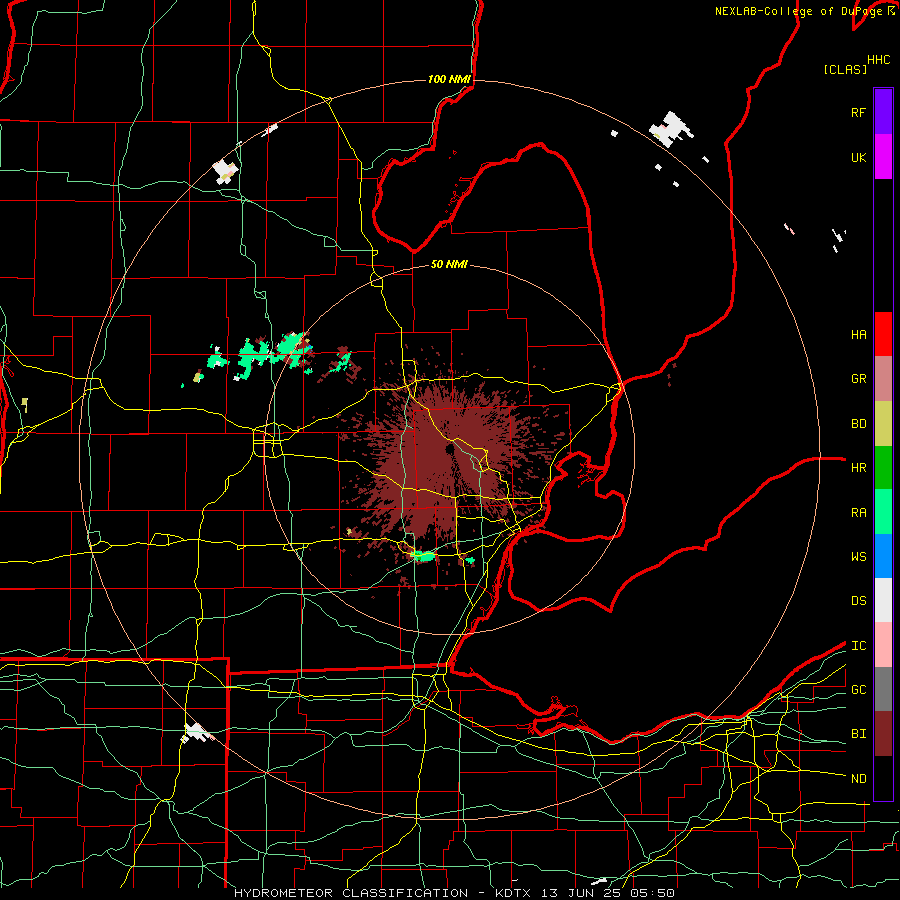Click the white echo near the Indiana border
Screen dimensions: 900x900
[196, 733]
